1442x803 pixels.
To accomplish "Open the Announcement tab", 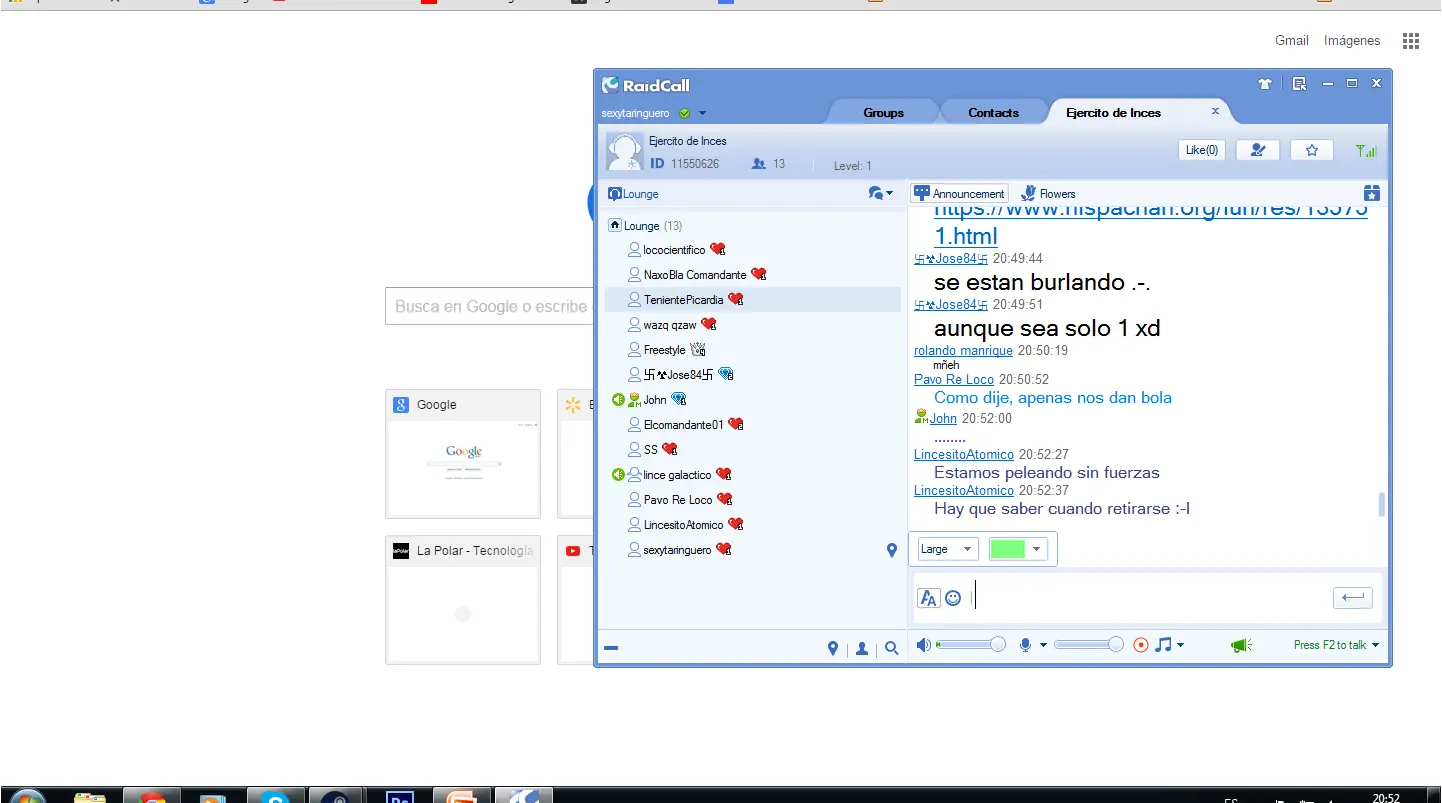I will (959, 194).
